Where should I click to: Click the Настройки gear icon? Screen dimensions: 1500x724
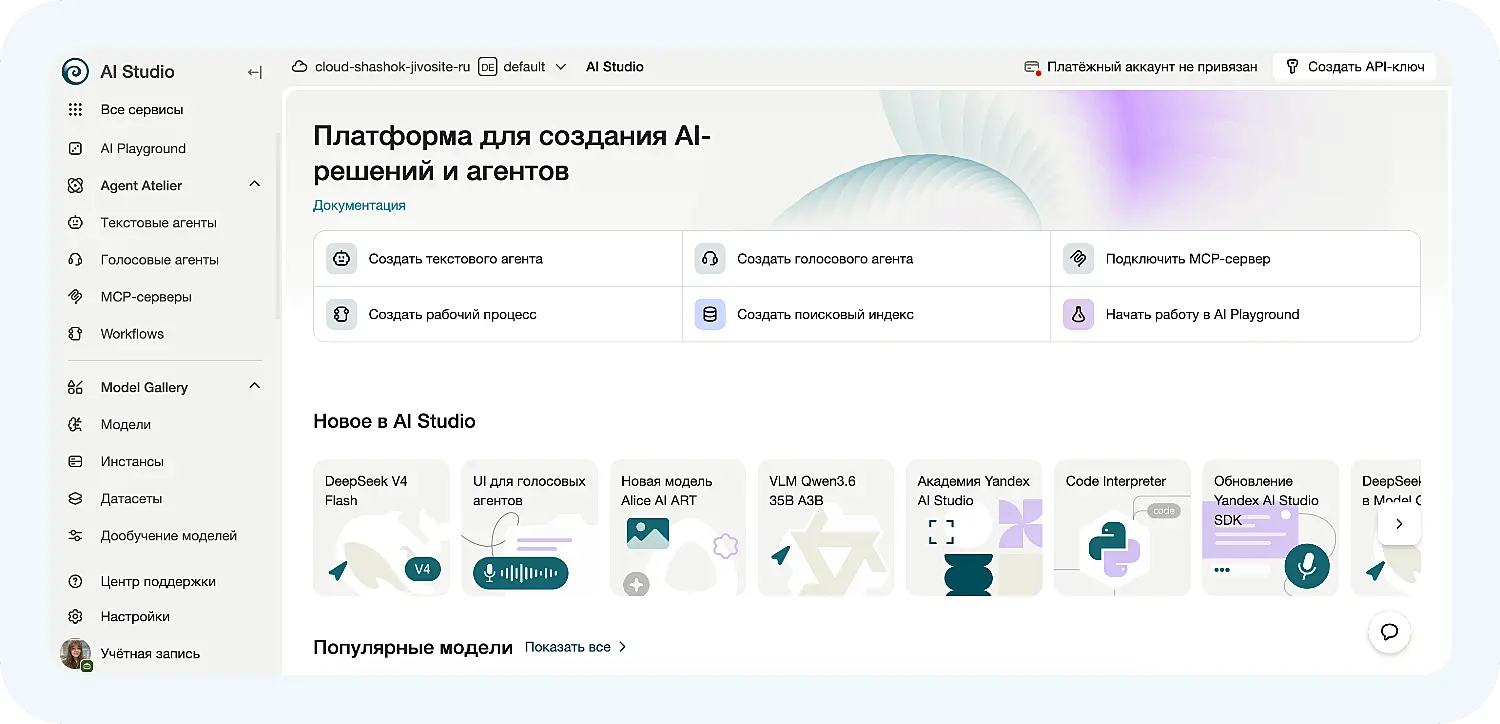pos(75,616)
